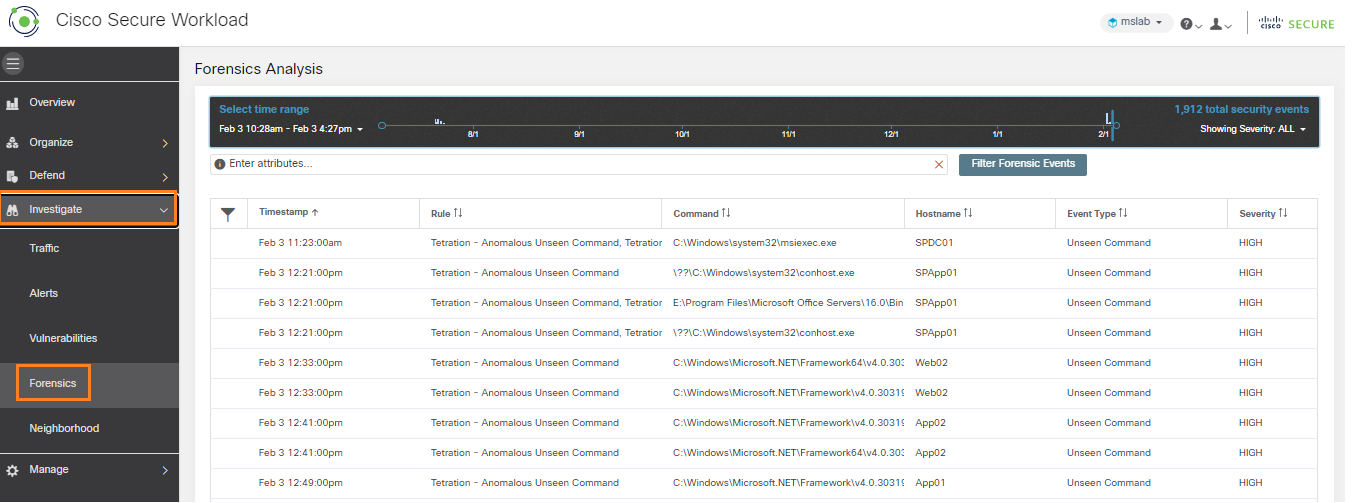1355x503 pixels.
Task: Click the left handle of time range slider
Action: 382,125
